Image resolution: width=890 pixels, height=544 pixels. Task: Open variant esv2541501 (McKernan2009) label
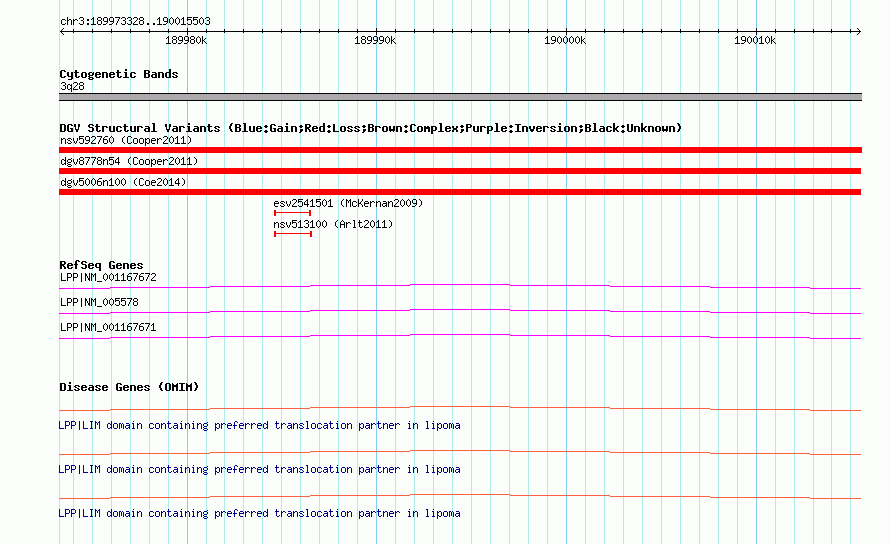(x=348, y=203)
